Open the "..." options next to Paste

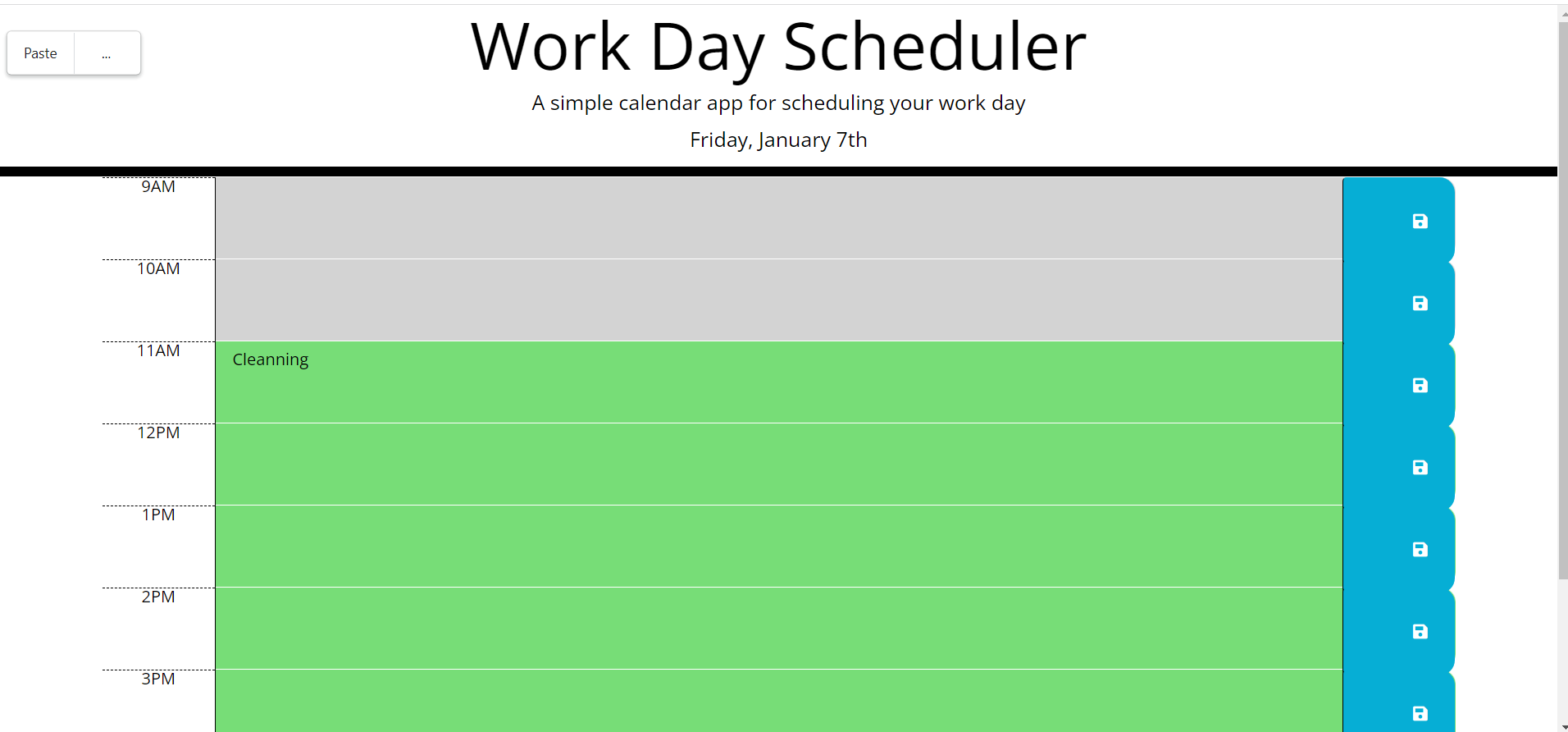(x=106, y=53)
